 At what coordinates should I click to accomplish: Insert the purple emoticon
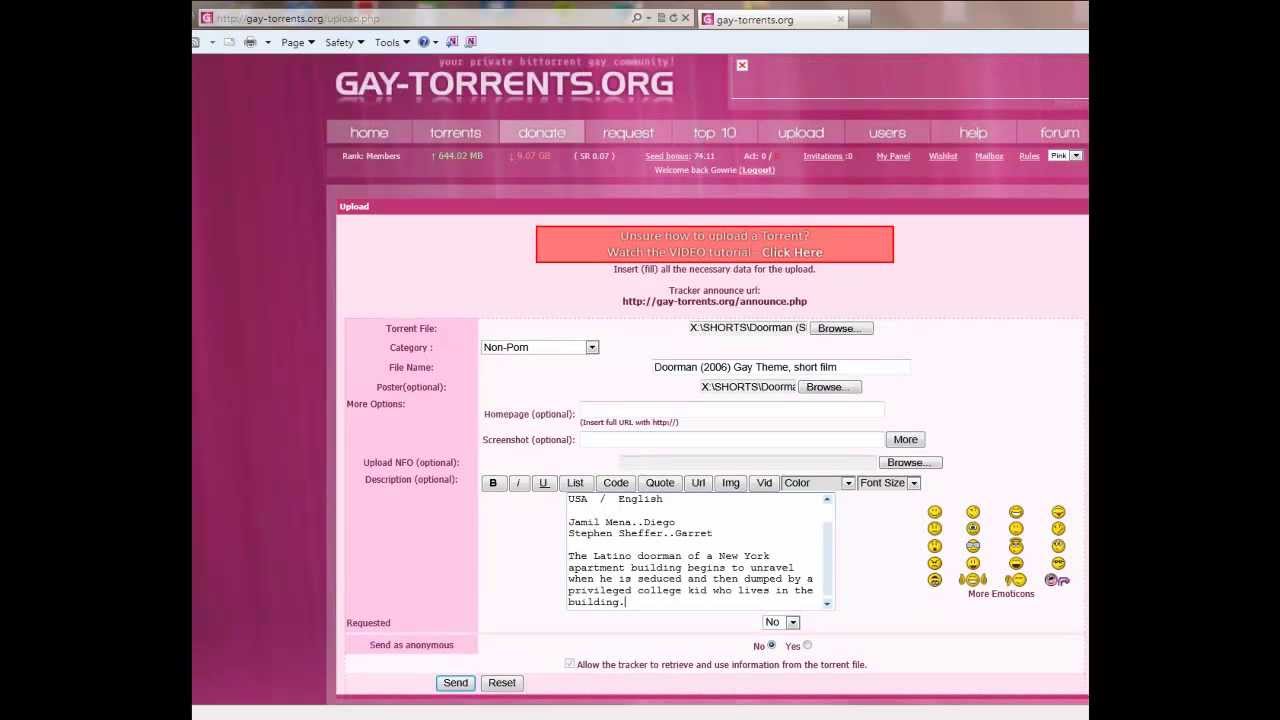(1057, 580)
